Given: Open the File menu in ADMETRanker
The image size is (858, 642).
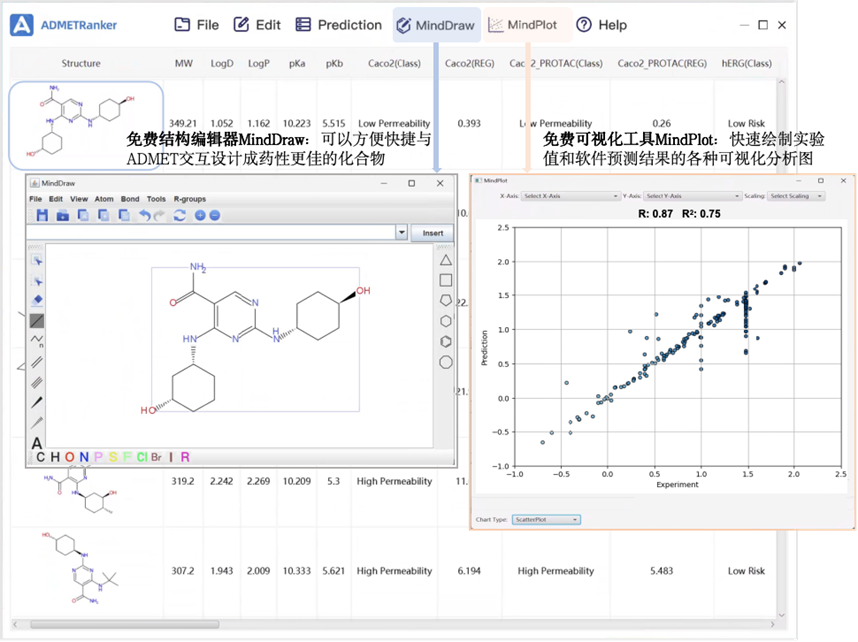Looking at the screenshot, I should 196,25.
